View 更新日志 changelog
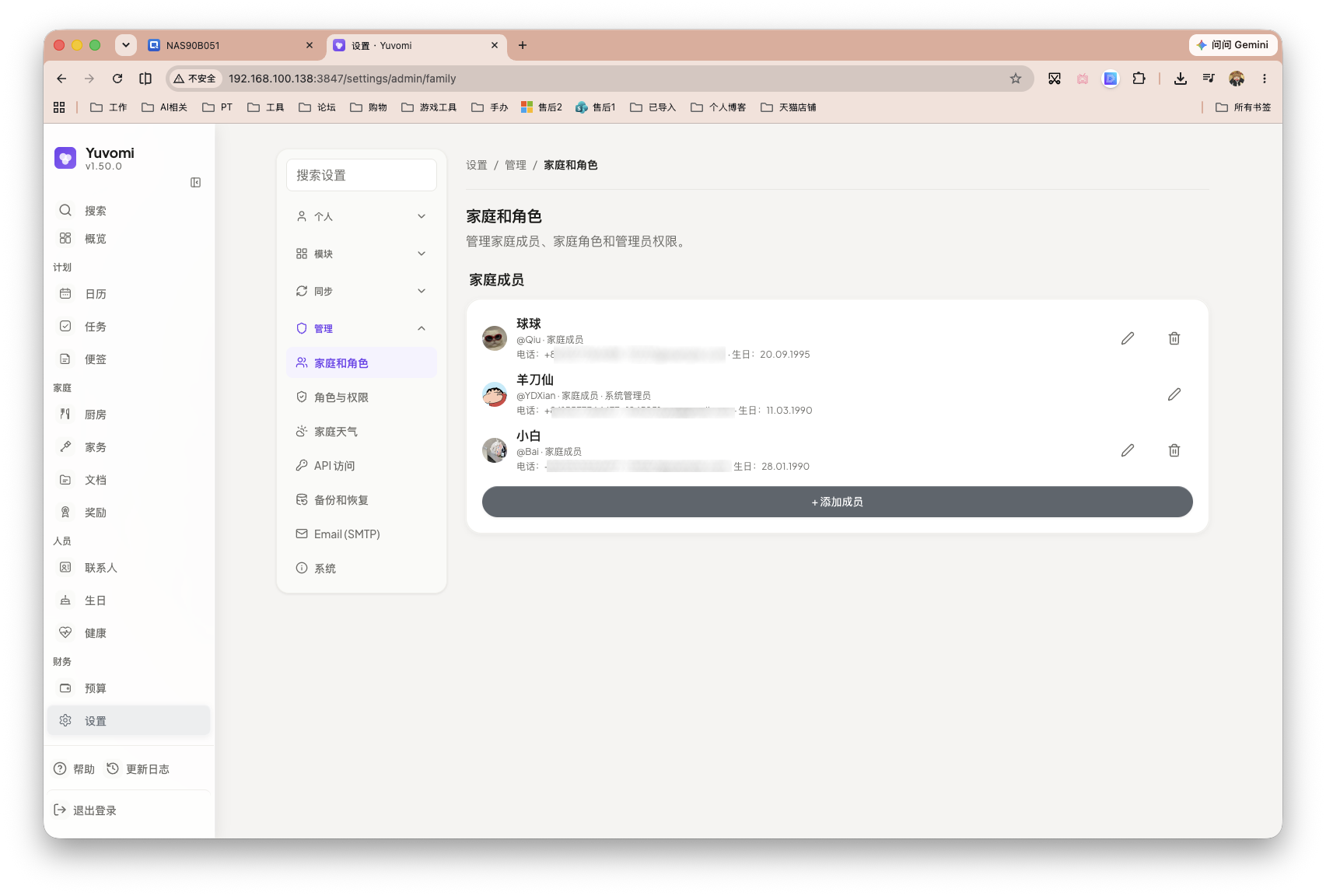The width and height of the screenshot is (1326, 896). 138,769
